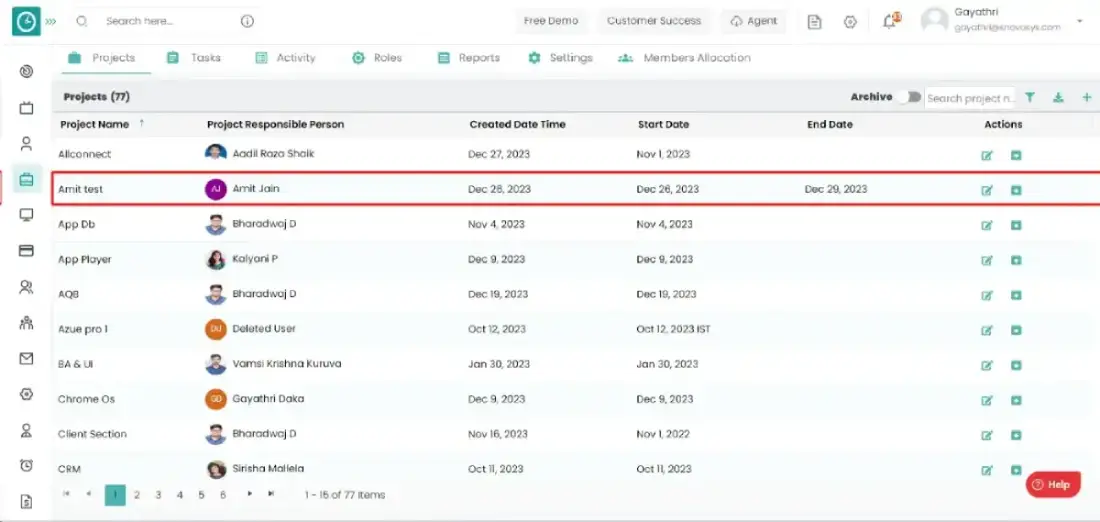Click the Agent download button
The height and width of the screenshot is (522, 1100).
[x=753, y=21]
